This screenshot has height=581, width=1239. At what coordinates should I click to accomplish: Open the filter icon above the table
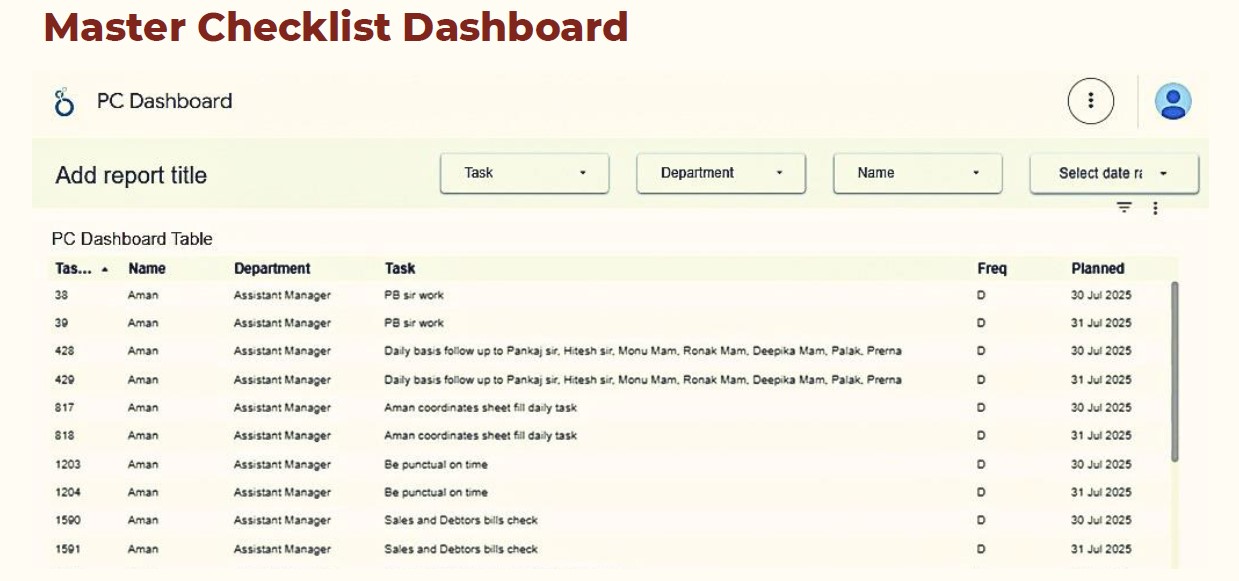point(1123,207)
